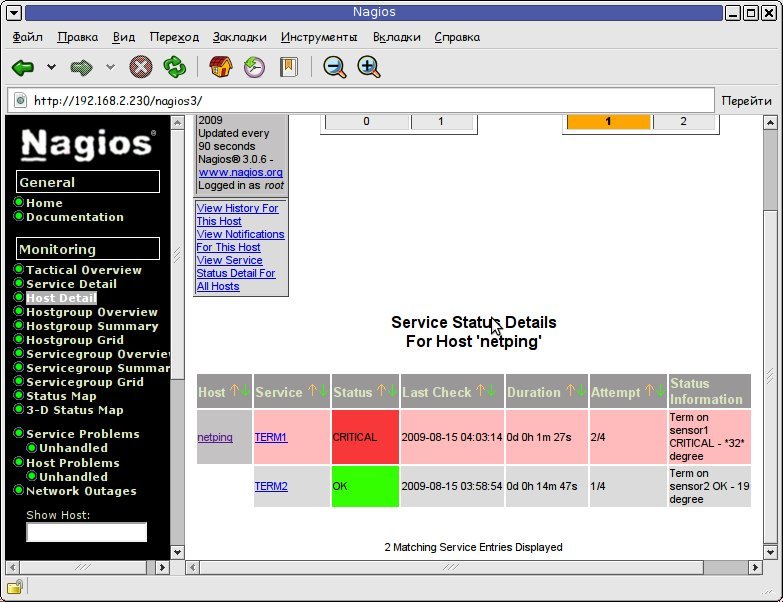Open the Закладки menu
Viewport: 783px width, 602px height.
tap(240, 37)
